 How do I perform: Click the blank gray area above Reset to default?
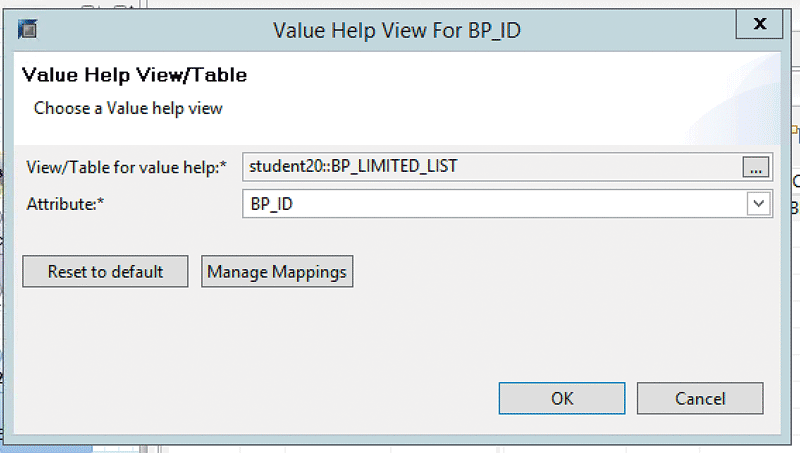tap(105, 237)
